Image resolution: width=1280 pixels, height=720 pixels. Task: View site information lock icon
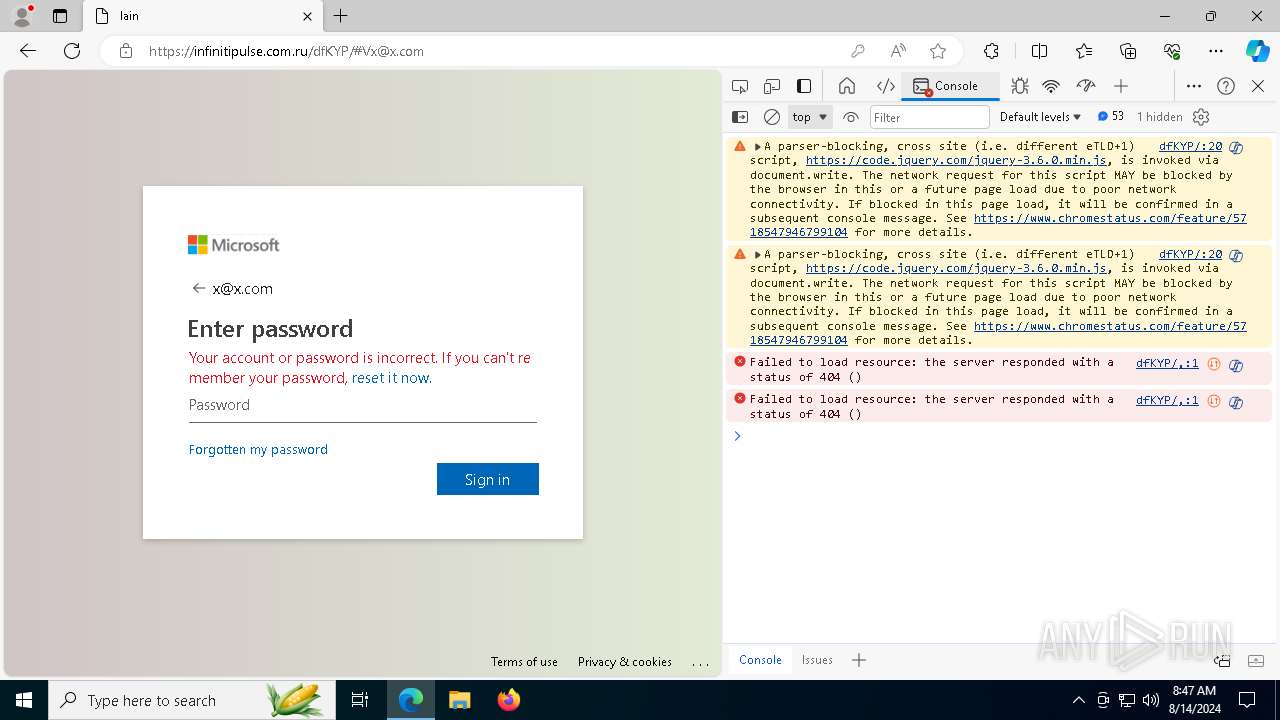(126, 51)
